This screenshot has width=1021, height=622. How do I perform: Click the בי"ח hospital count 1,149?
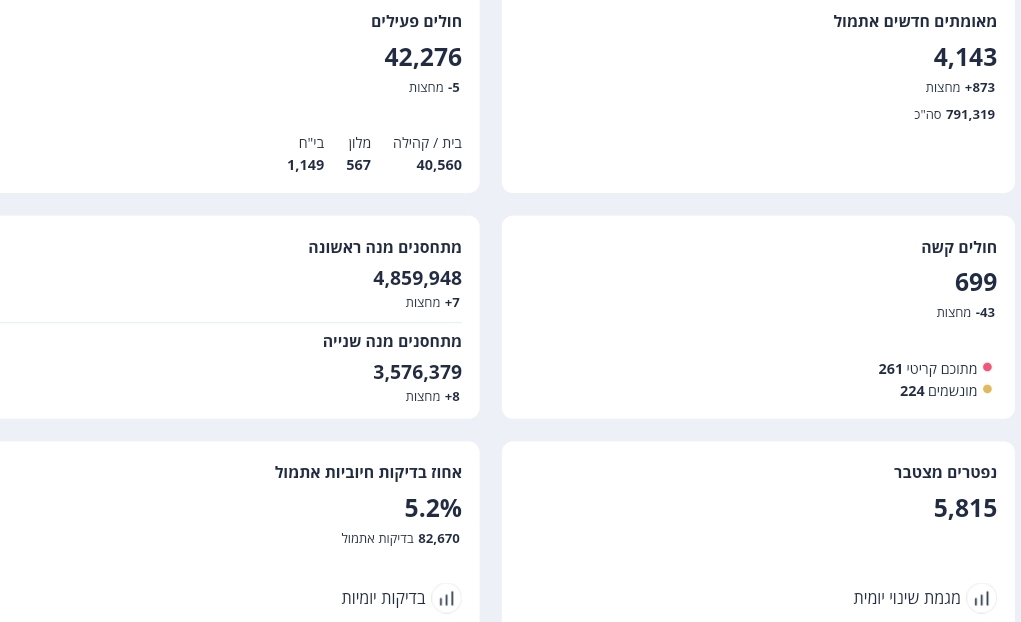click(x=305, y=165)
